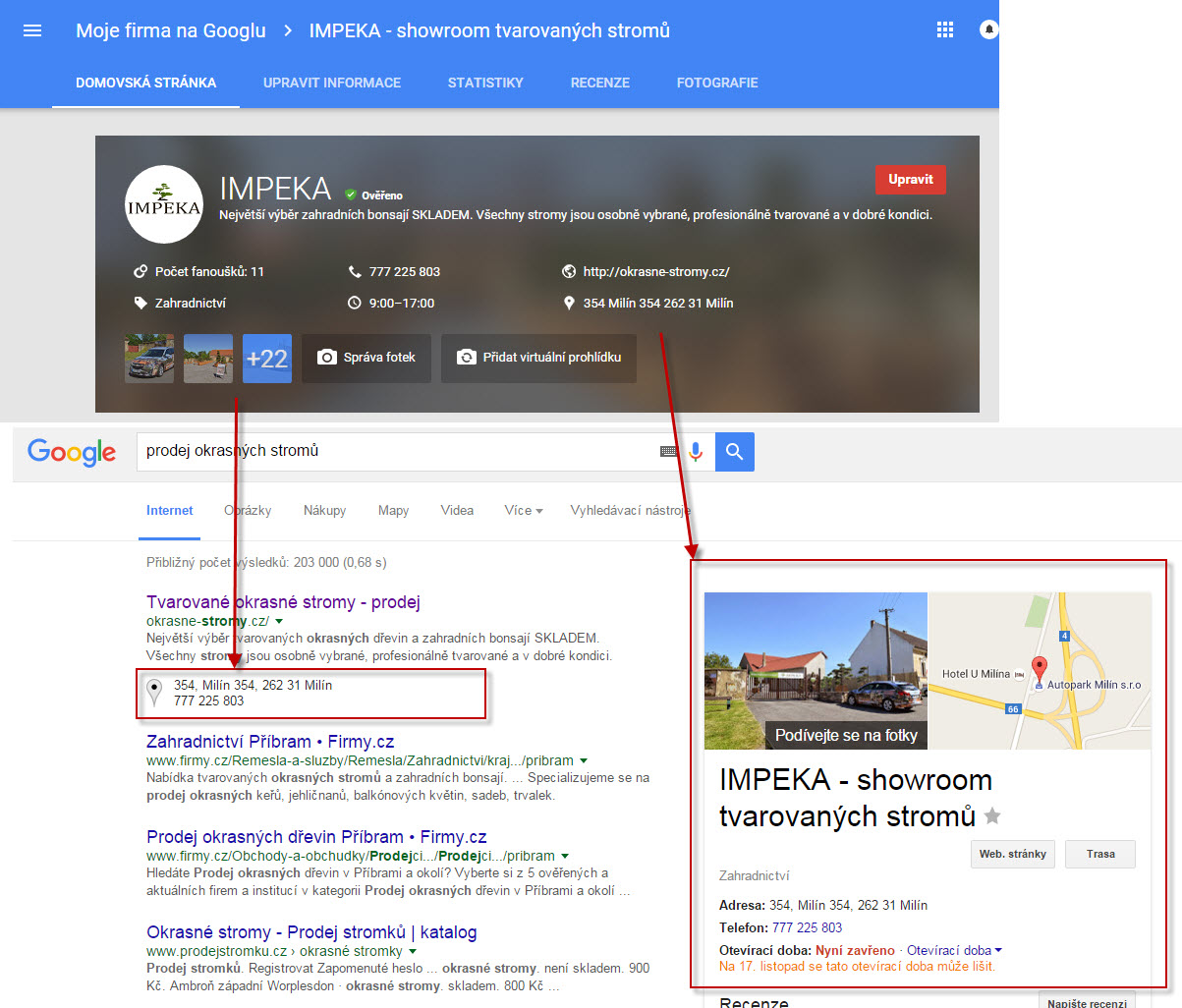Open the Obrázky search tab
The image size is (1182, 1008).
(x=248, y=511)
